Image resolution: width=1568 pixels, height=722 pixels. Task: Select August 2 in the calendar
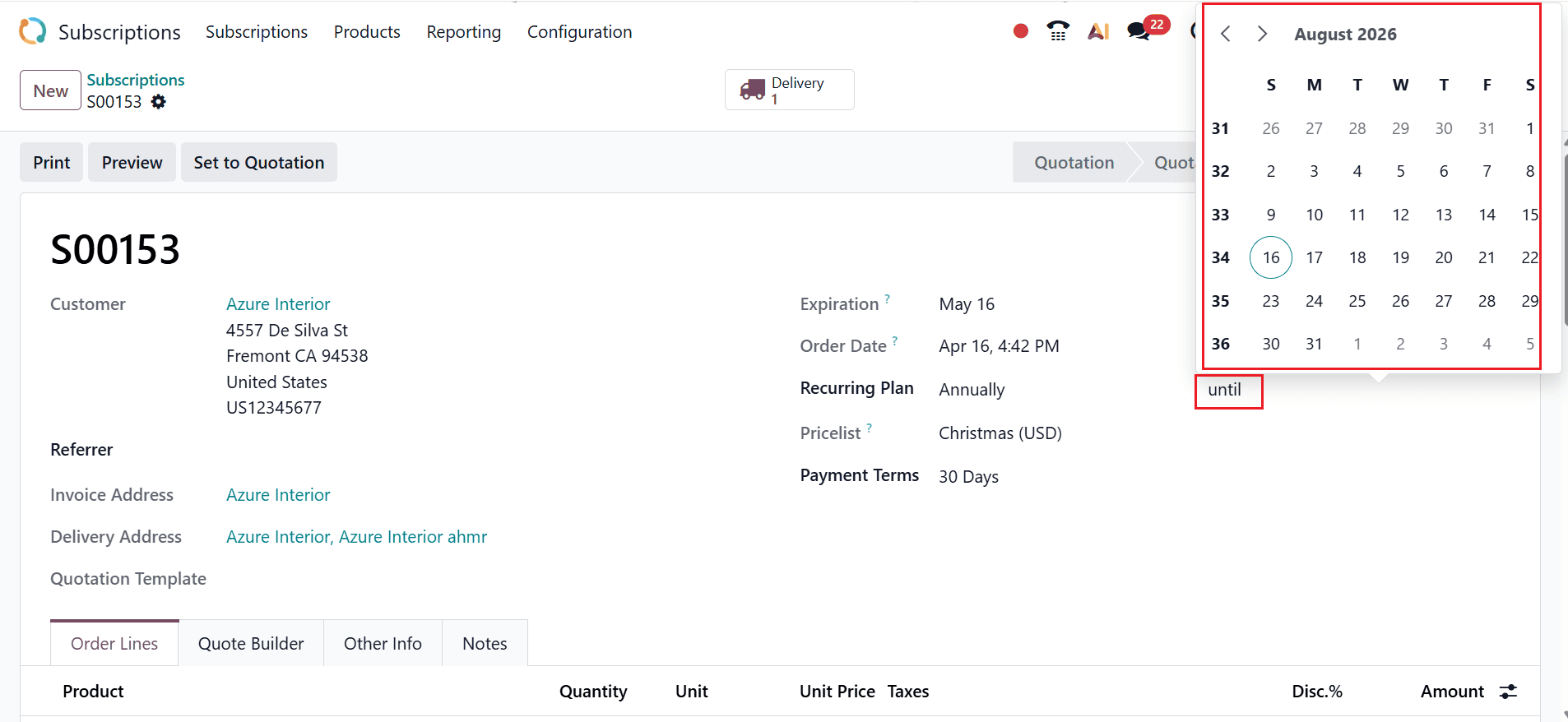click(x=1271, y=171)
